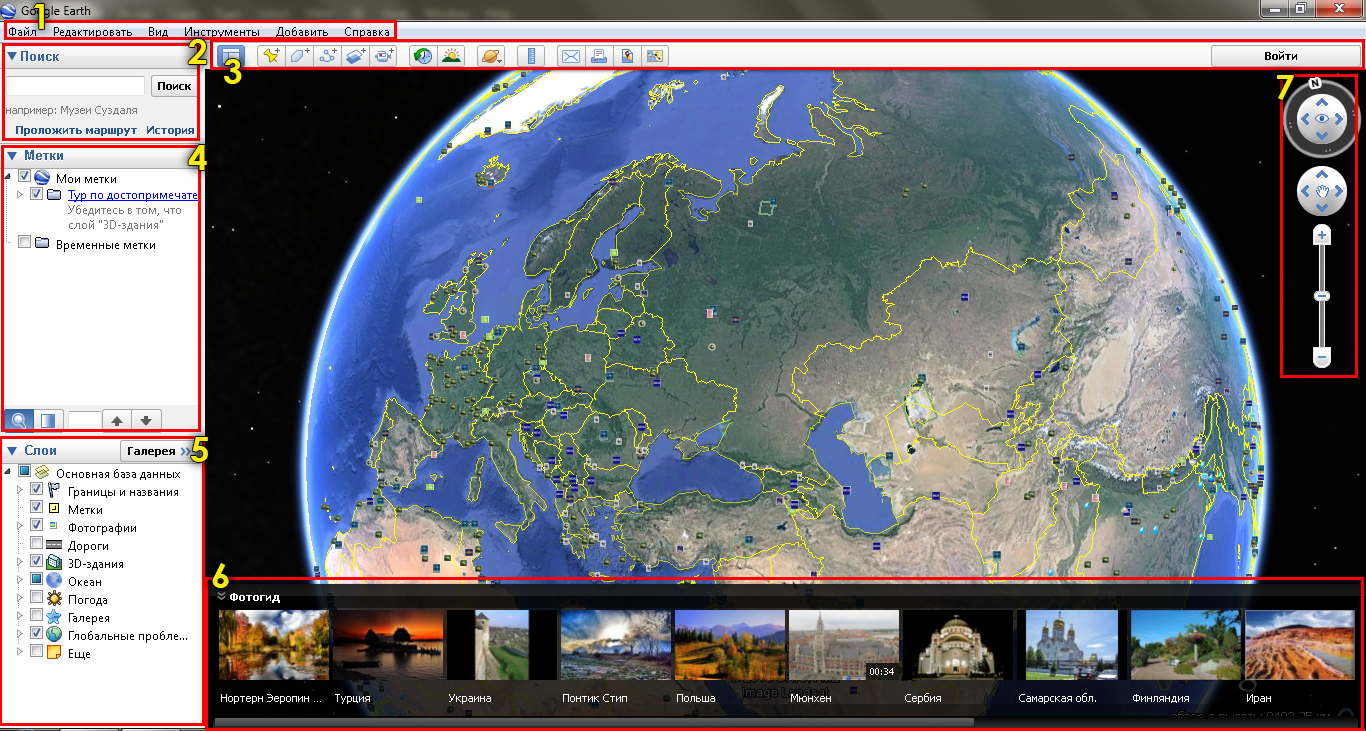Image resolution: width=1366 pixels, height=731 pixels.
Task: Click the Record a Tour camera icon
Action: (x=385, y=56)
